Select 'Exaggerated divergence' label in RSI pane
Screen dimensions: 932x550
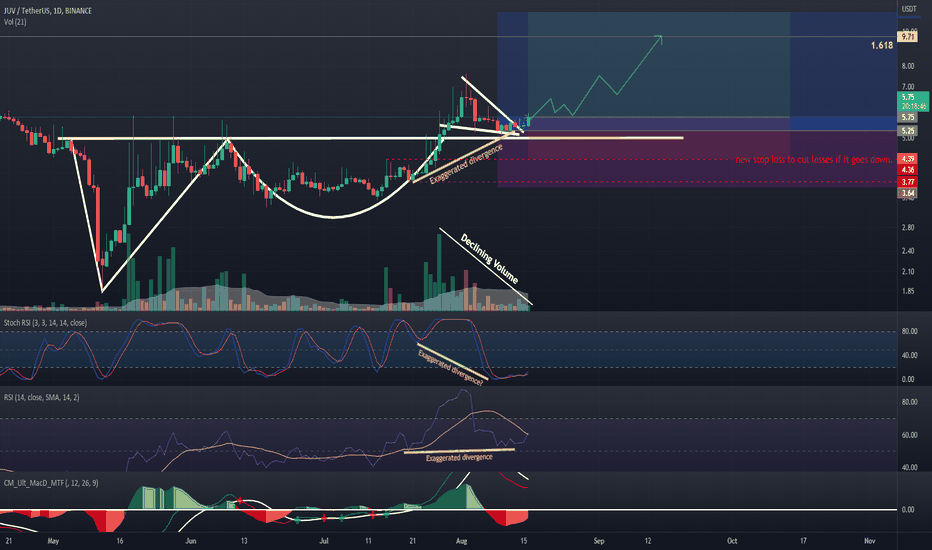pos(459,457)
